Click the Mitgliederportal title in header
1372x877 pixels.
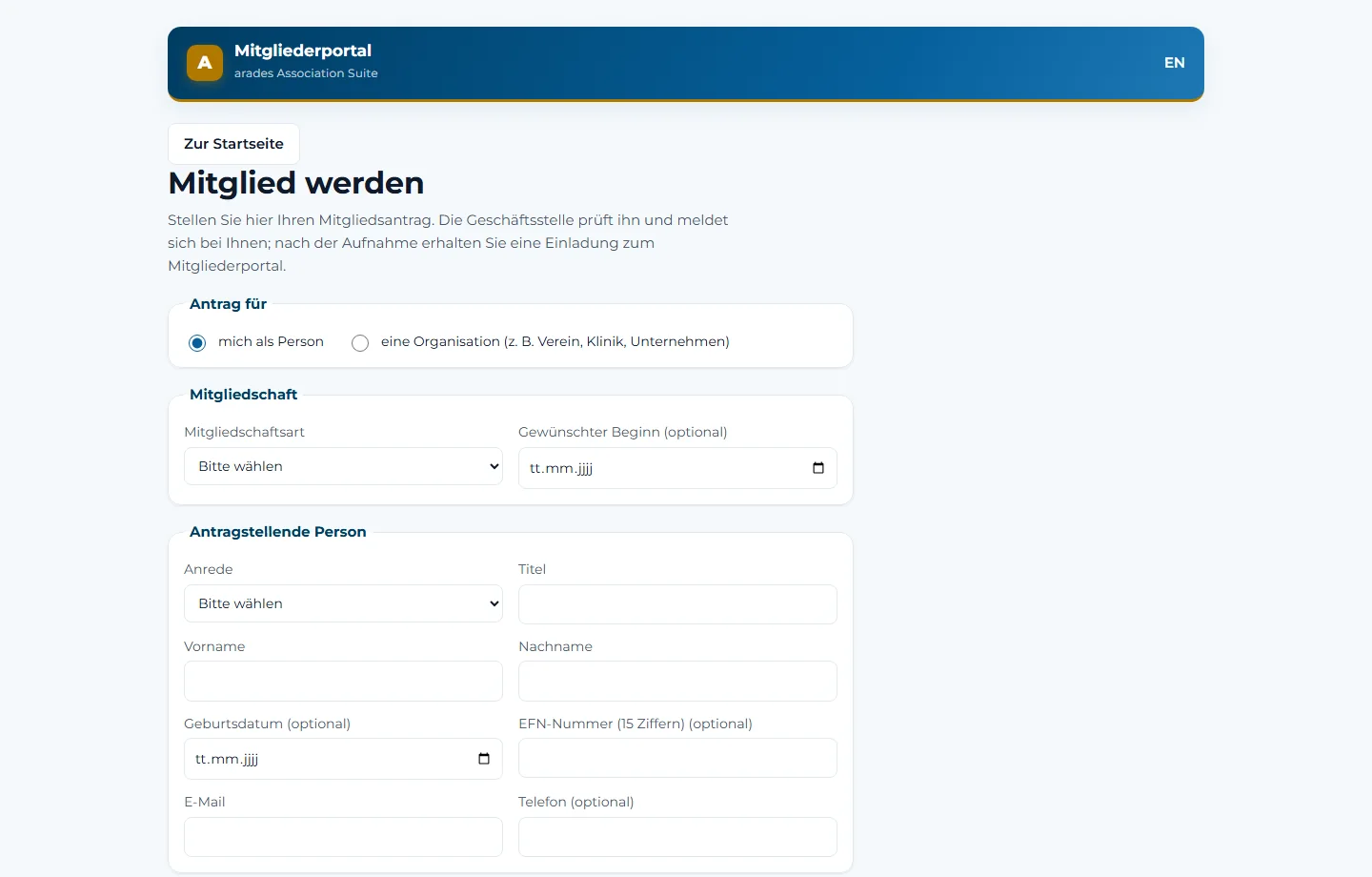pyautogui.click(x=303, y=51)
